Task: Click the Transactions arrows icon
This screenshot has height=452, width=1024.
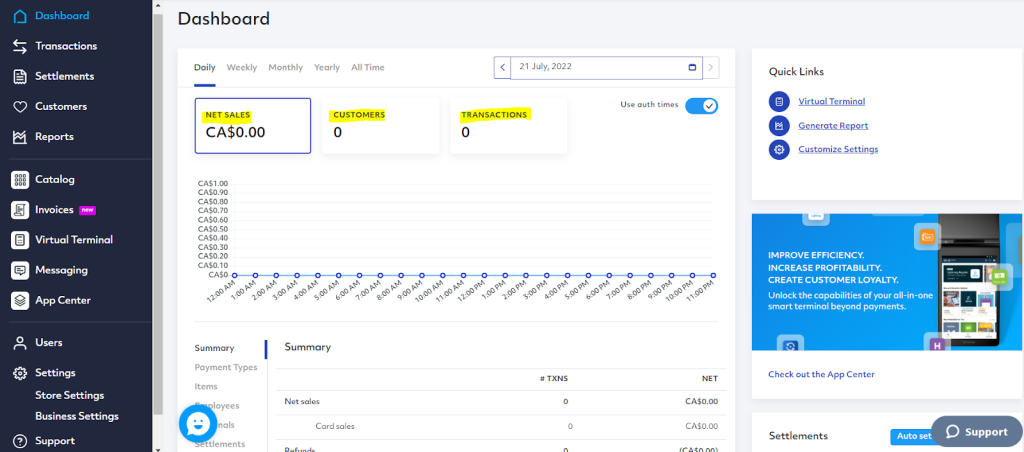Action: pyautogui.click(x=20, y=46)
